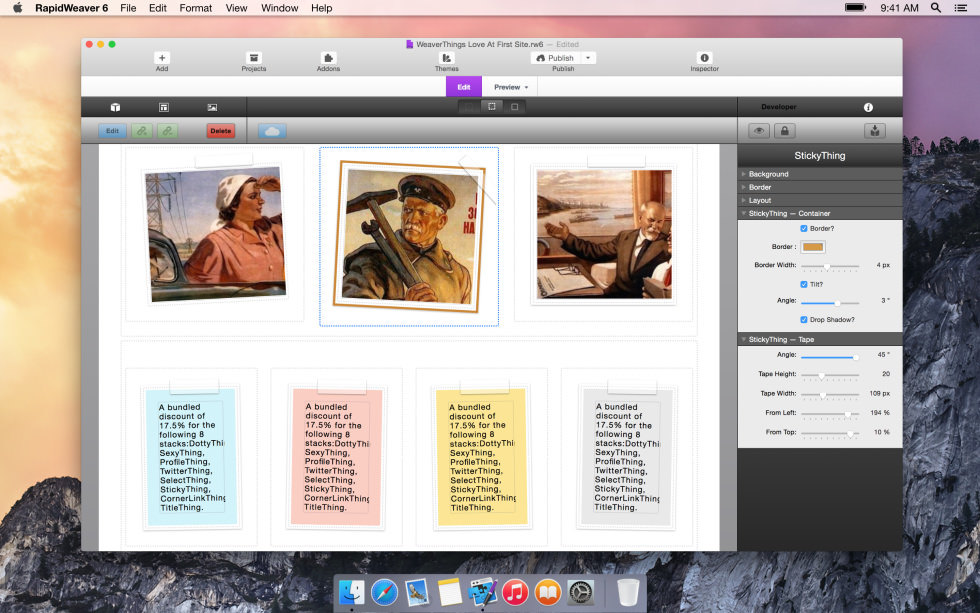Image resolution: width=980 pixels, height=613 pixels.
Task: Open iTunes from the Dock
Action: coord(515,592)
